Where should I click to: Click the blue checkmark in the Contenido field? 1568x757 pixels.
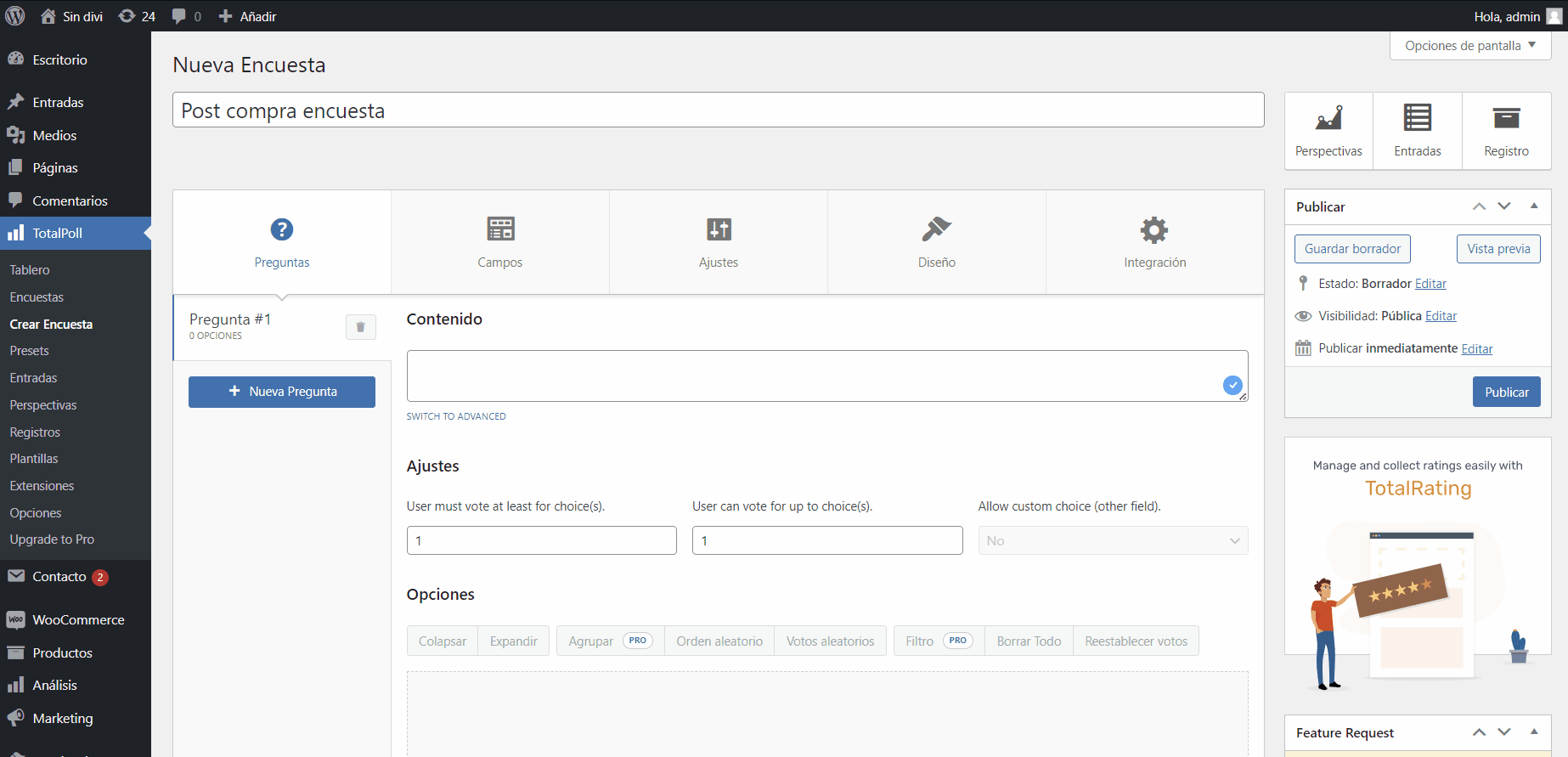click(1232, 385)
